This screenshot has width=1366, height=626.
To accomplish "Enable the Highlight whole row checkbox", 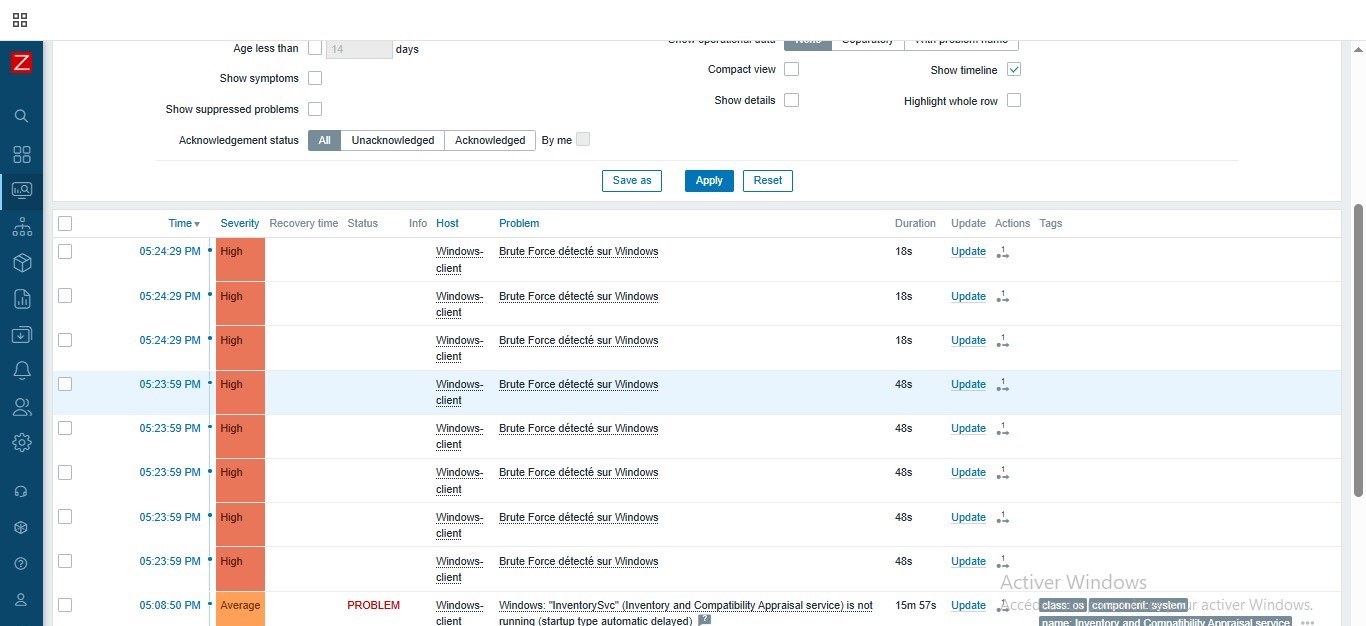I will click(1014, 100).
